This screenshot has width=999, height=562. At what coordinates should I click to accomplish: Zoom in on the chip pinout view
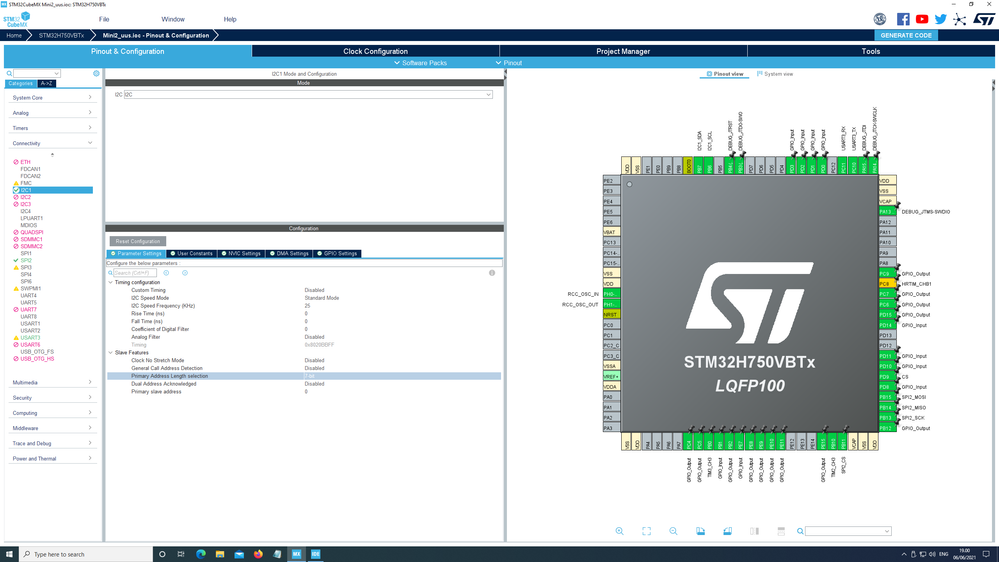[x=619, y=531]
